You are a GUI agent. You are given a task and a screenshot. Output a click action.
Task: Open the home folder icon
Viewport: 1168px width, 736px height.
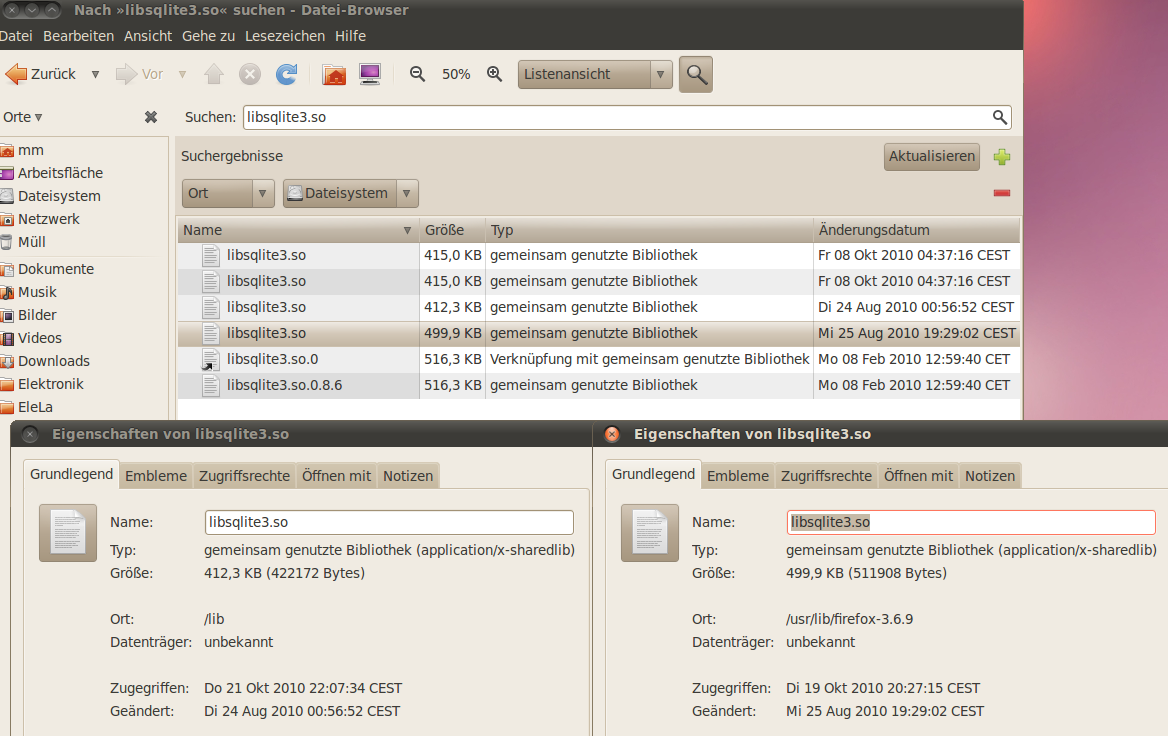tap(334, 74)
